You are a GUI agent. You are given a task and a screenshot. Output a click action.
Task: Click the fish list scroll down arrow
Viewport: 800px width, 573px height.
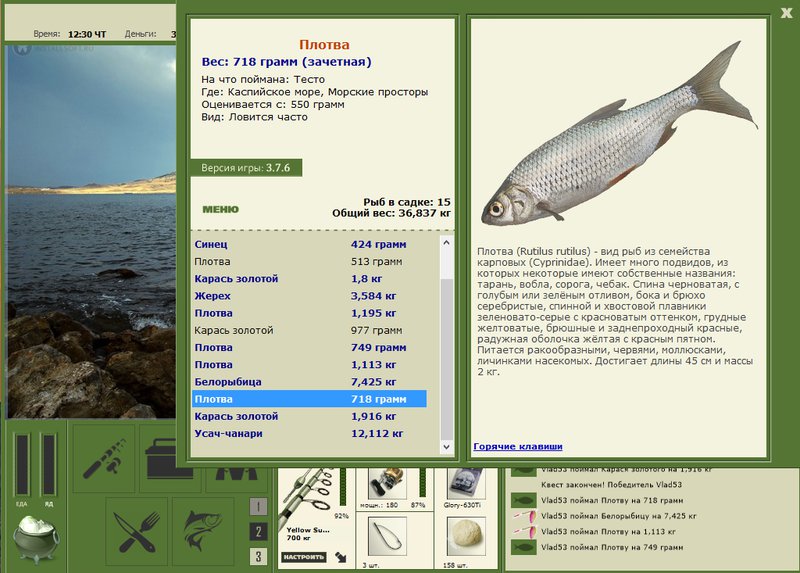(x=446, y=447)
